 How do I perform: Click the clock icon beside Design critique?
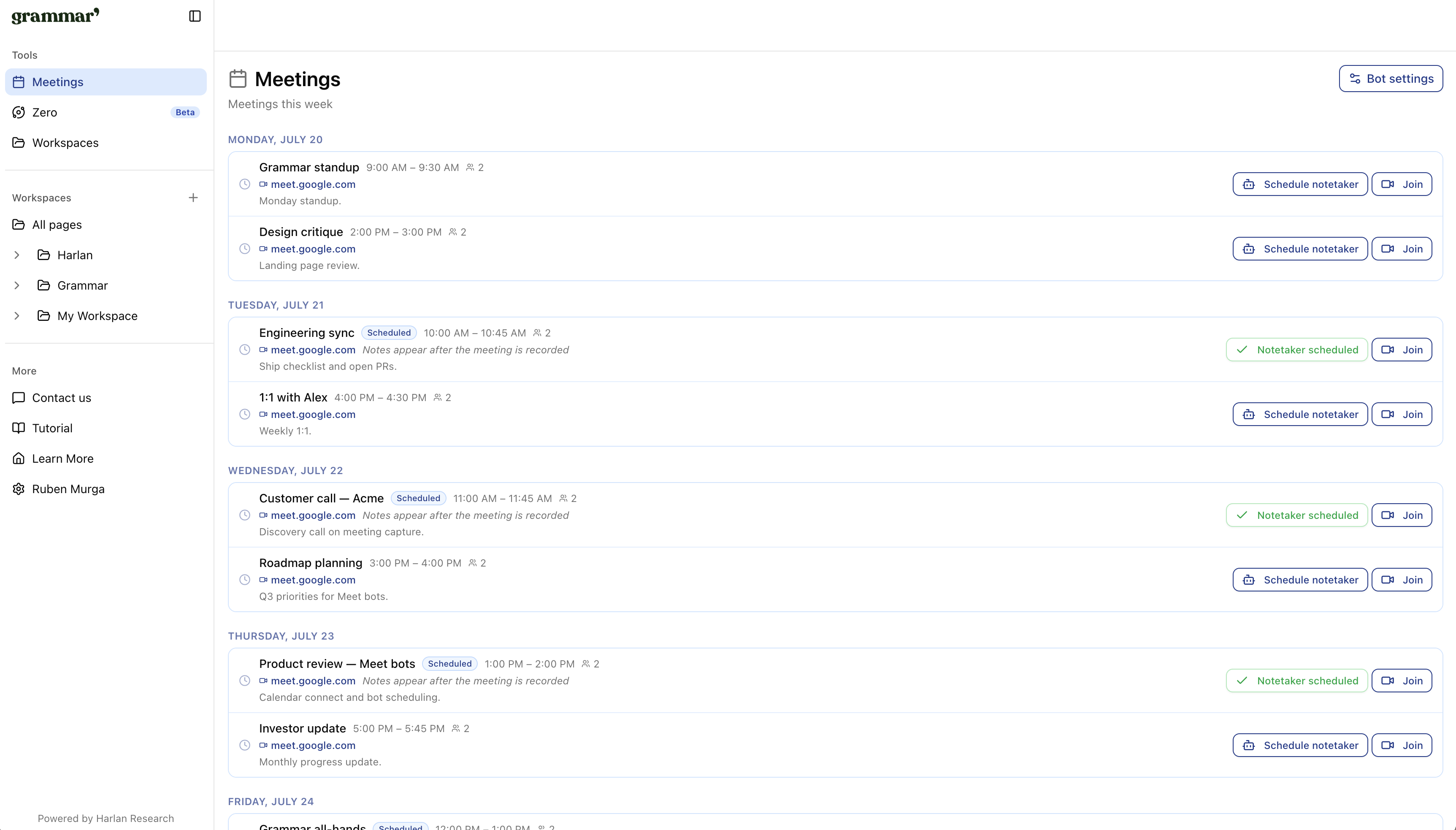(x=244, y=249)
